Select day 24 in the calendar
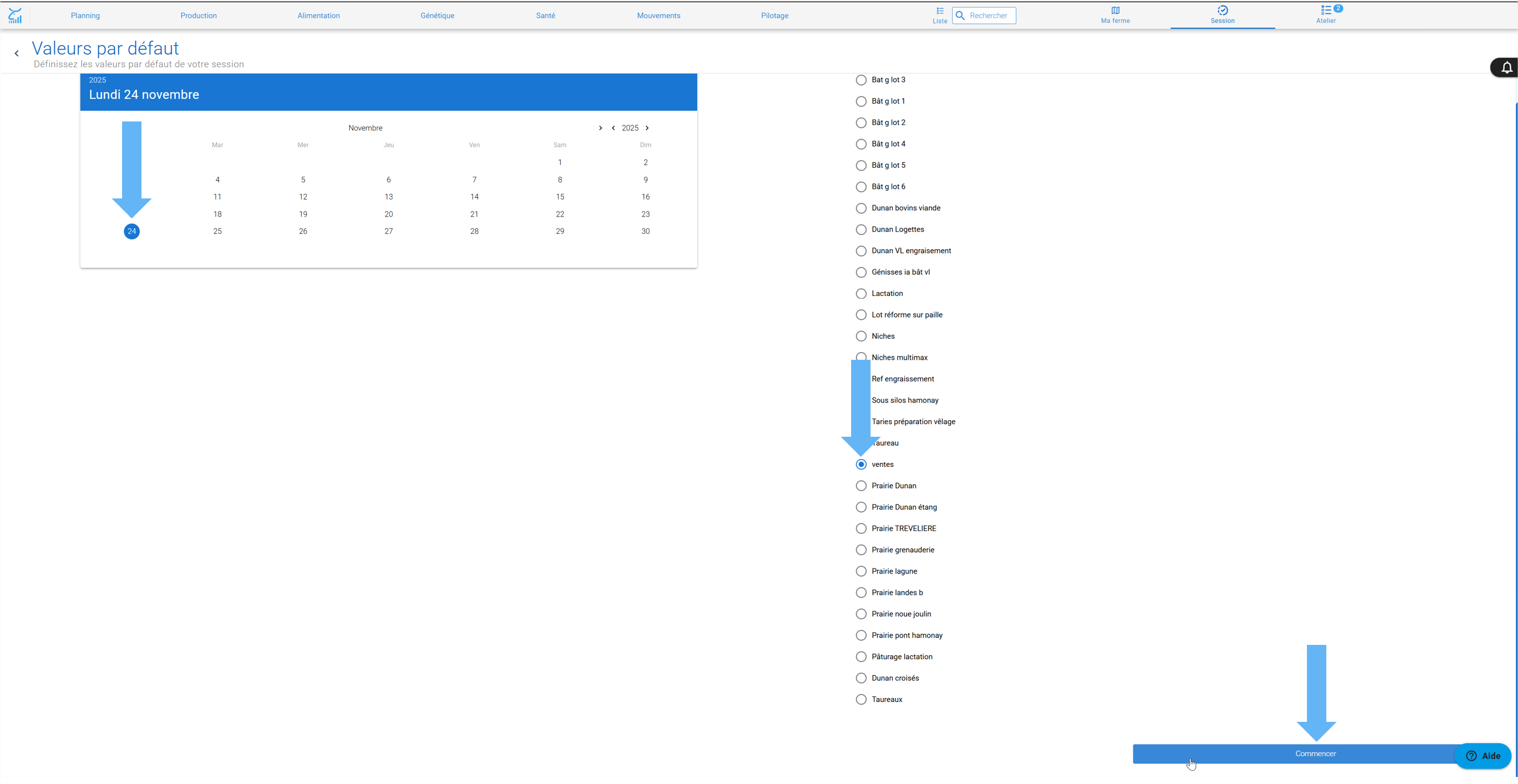 (x=132, y=231)
